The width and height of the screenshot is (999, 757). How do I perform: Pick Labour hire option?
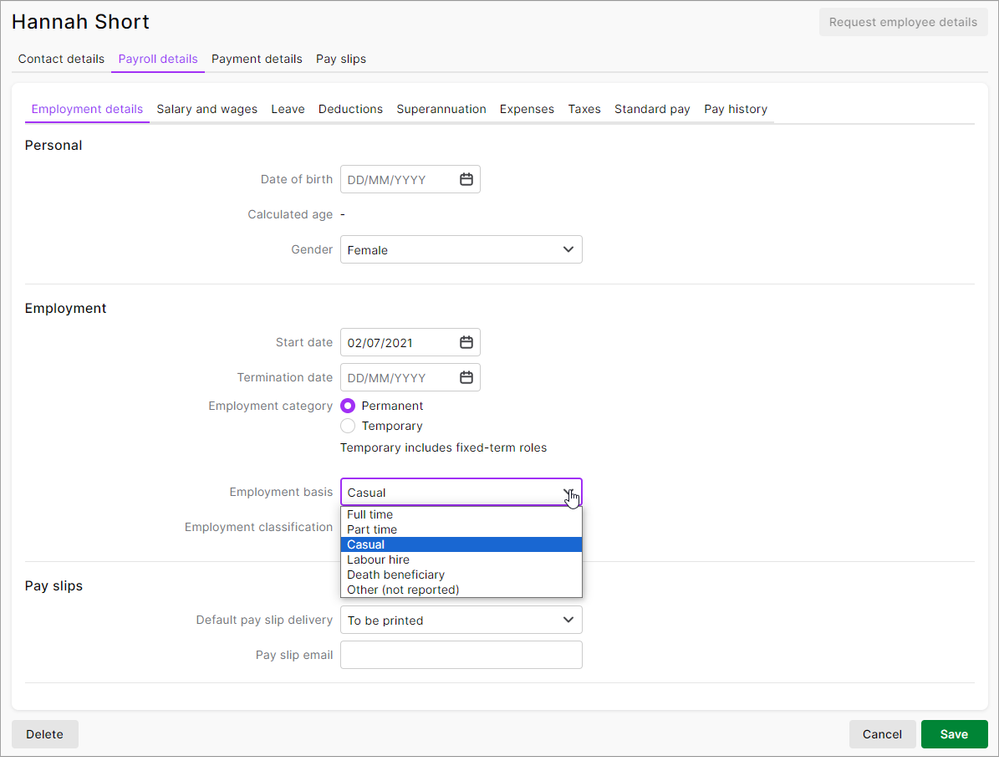click(x=378, y=560)
